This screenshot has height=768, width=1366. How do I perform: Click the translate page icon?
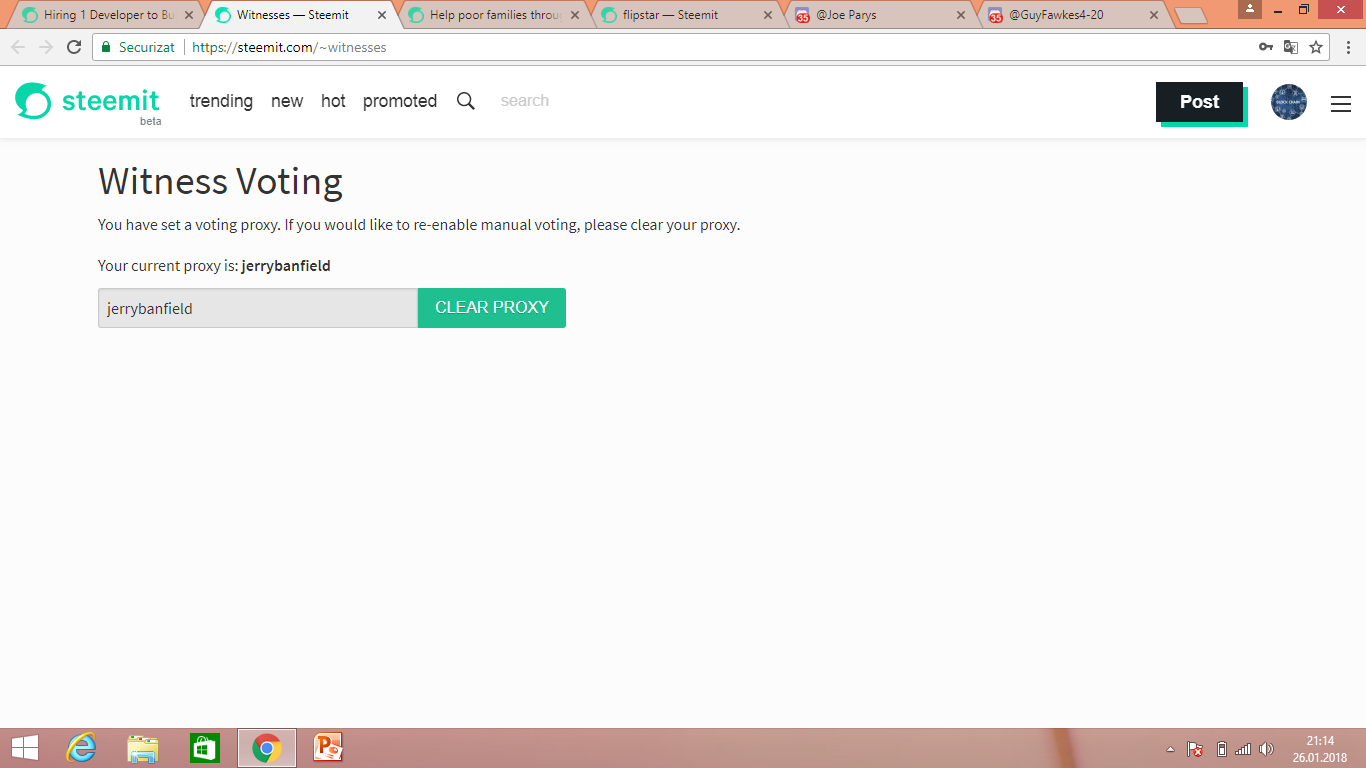click(x=1291, y=47)
